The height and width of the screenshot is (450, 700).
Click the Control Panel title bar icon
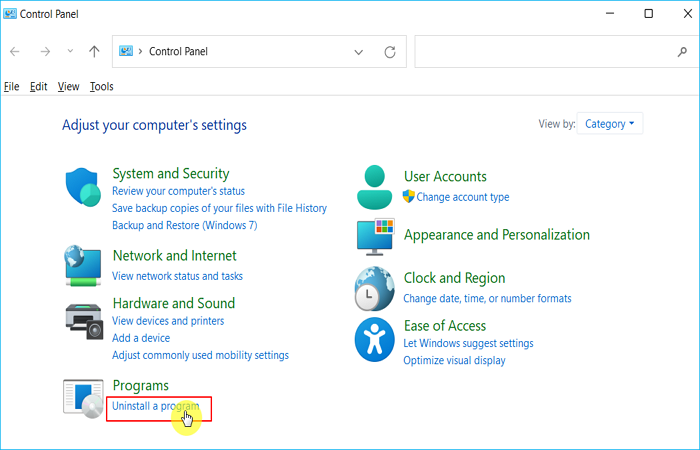(10, 14)
